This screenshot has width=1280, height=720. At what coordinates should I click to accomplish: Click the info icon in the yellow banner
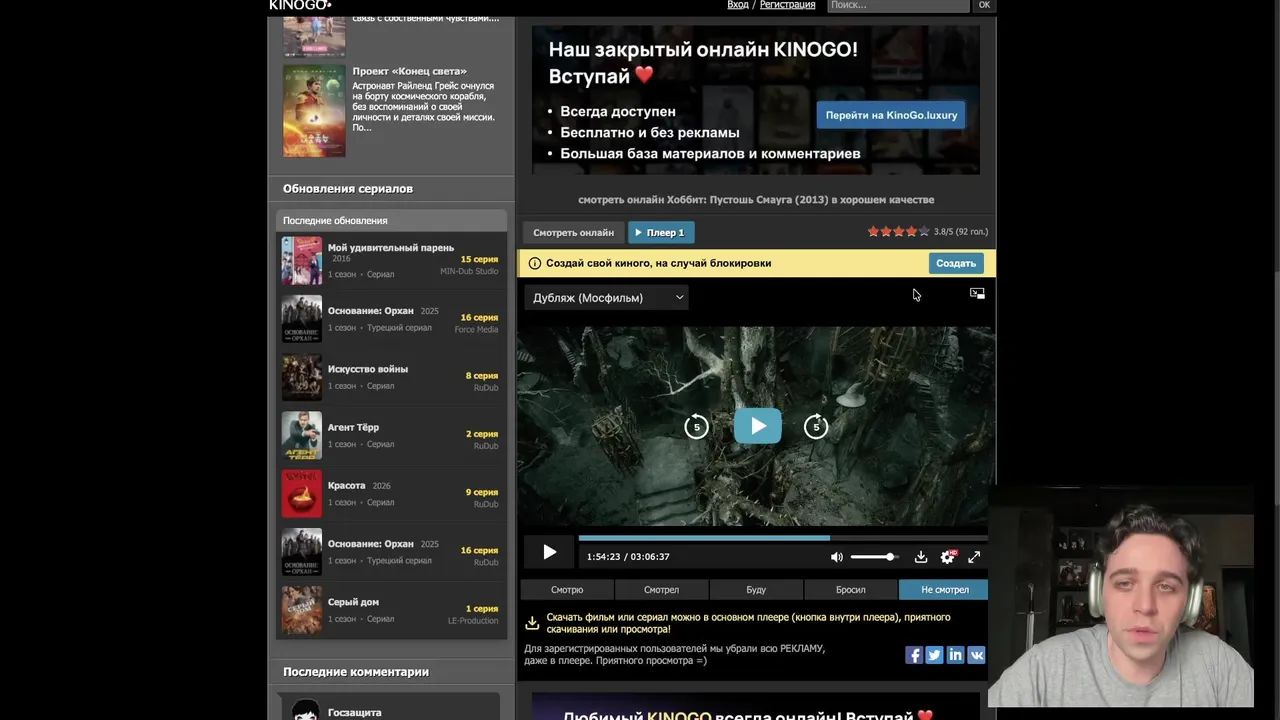(x=534, y=264)
